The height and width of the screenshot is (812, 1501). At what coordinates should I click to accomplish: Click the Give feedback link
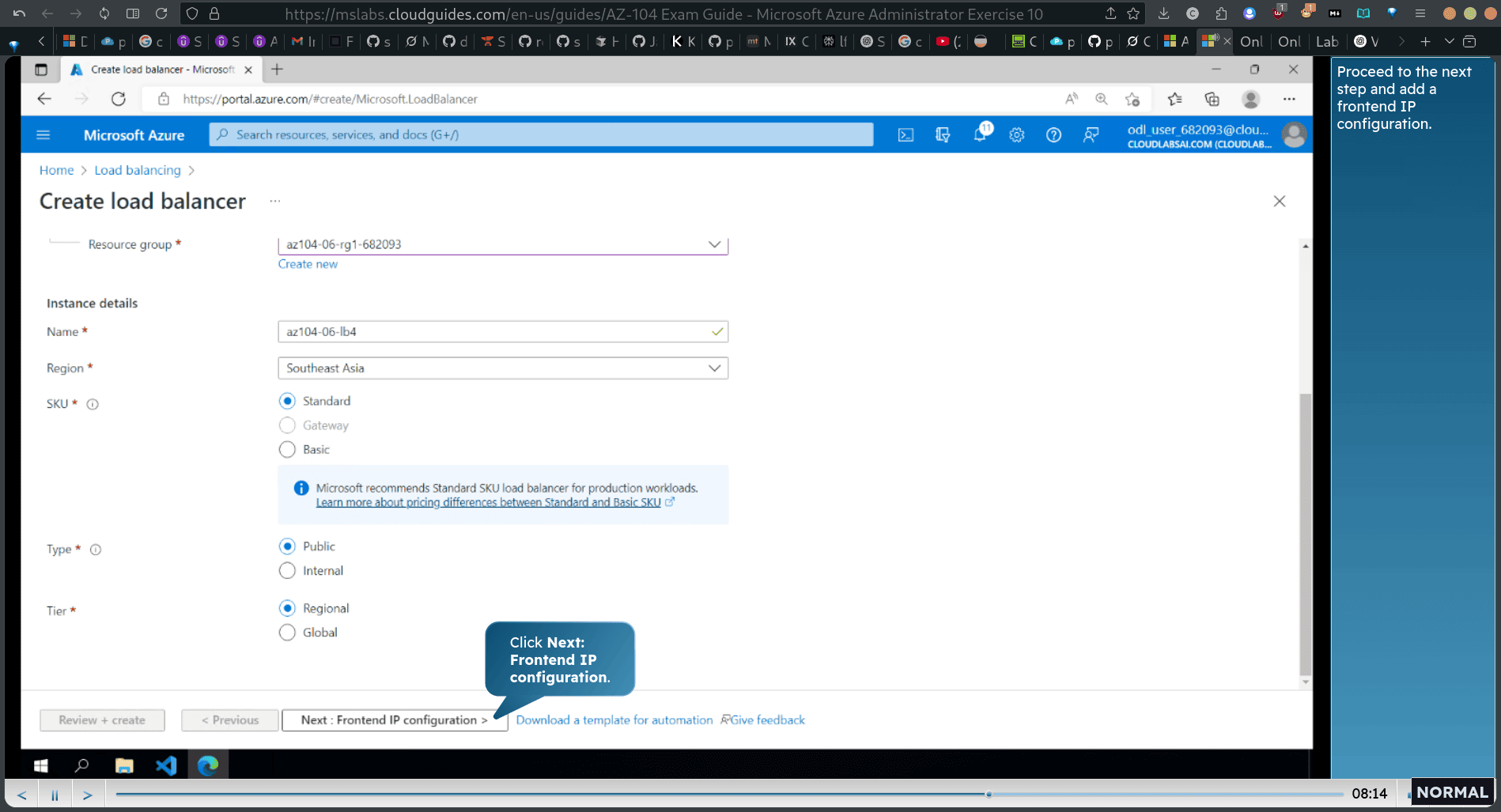762,720
